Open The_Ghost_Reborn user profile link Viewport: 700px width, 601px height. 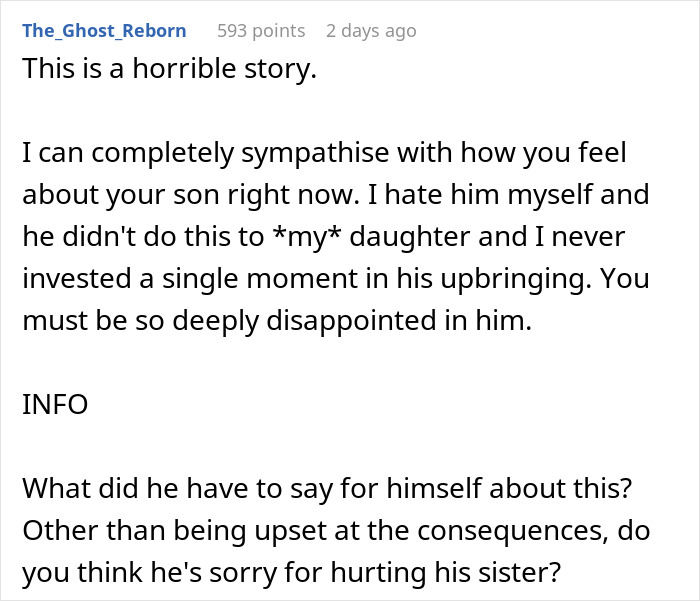point(104,30)
